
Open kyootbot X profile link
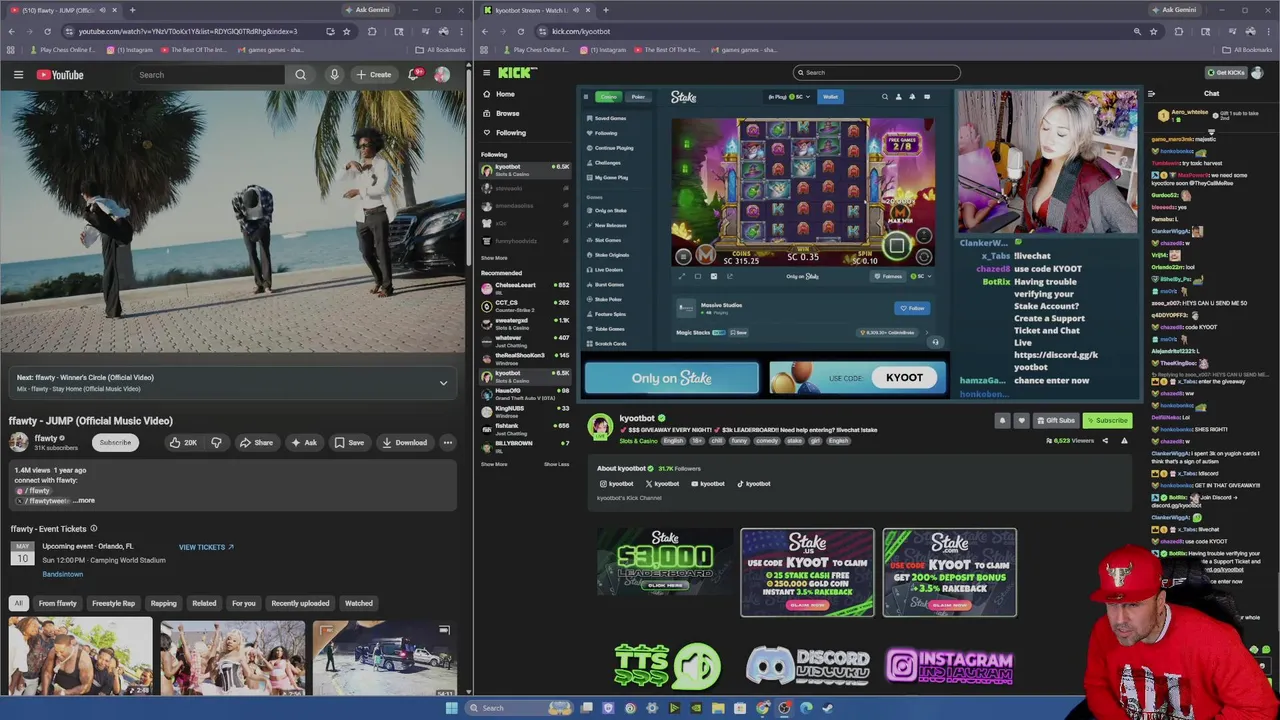(x=662, y=484)
